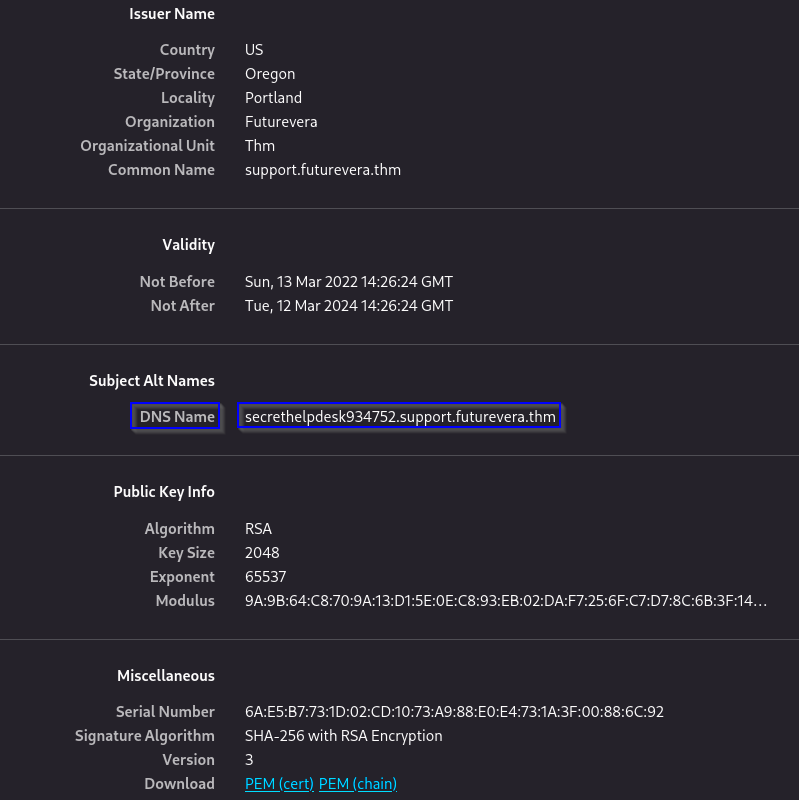Click the Issuer Name section heading
The image size is (799, 800).
click(171, 14)
